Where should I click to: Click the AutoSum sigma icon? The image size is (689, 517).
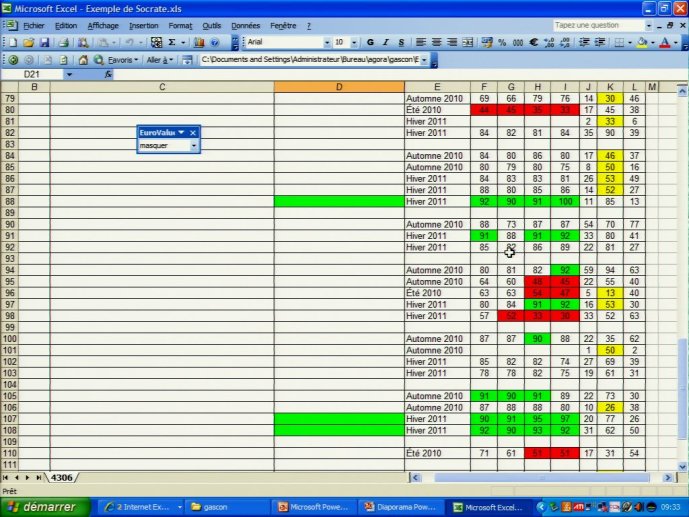[x=172, y=43]
